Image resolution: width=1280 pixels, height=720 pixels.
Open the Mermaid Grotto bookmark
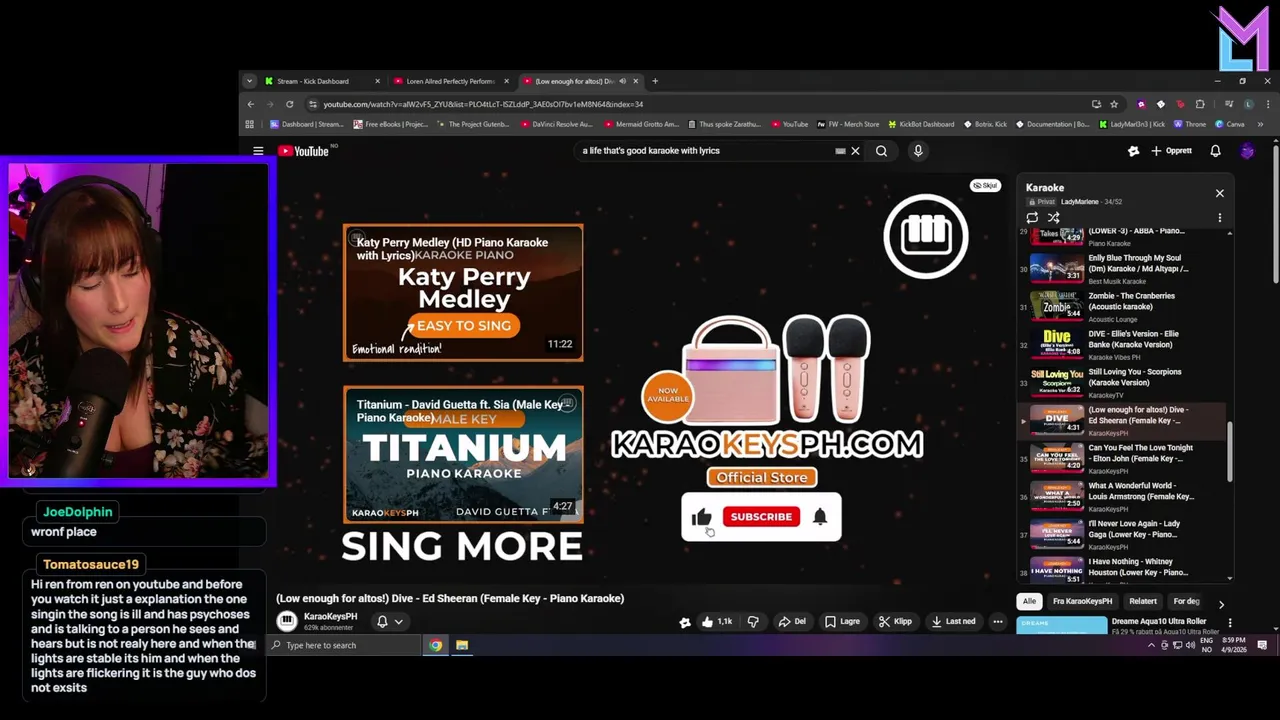[643, 124]
